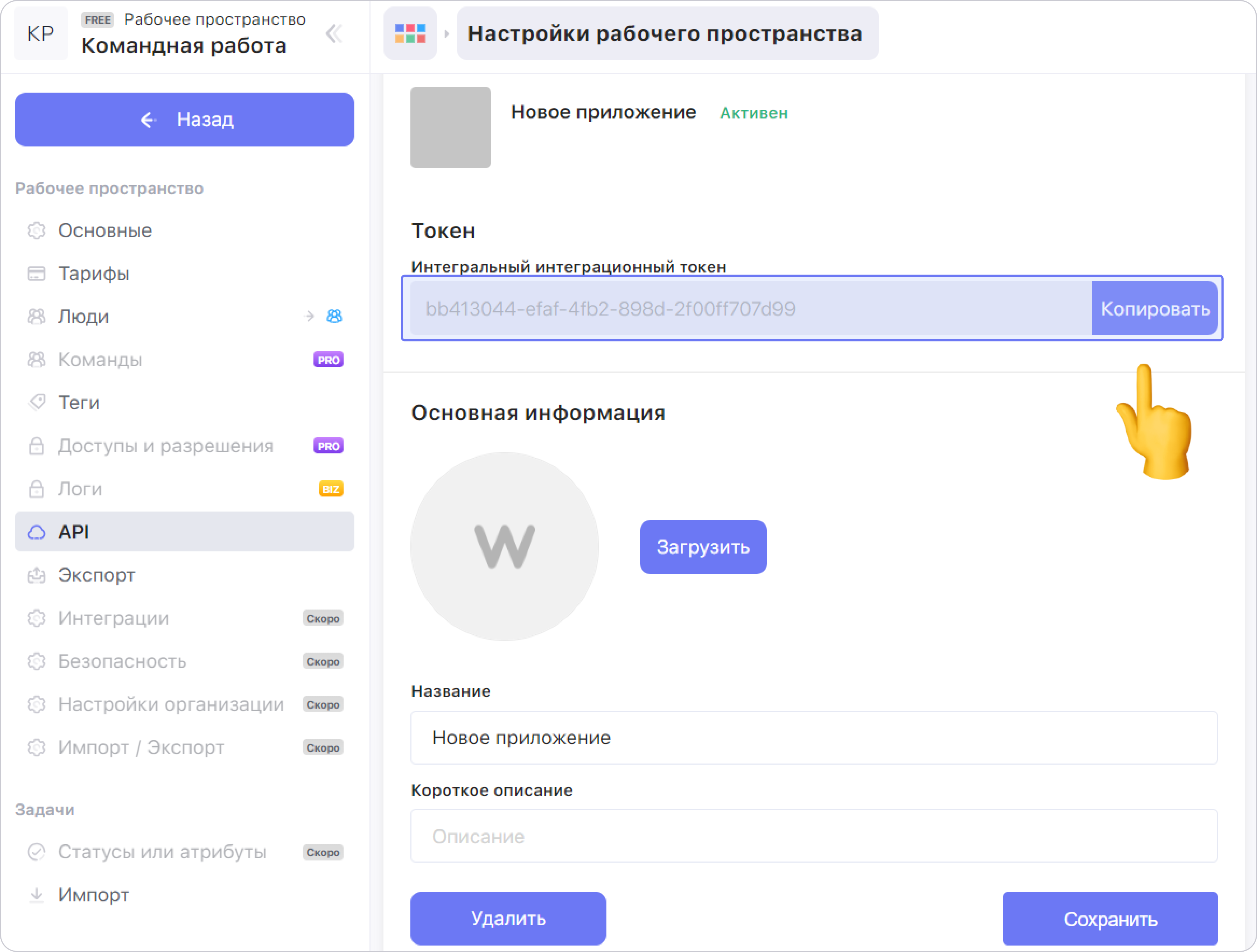This screenshot has width=1257, height=952.
Task: Click the card icon beside Тарифы
Action: [x=37, y=274]
